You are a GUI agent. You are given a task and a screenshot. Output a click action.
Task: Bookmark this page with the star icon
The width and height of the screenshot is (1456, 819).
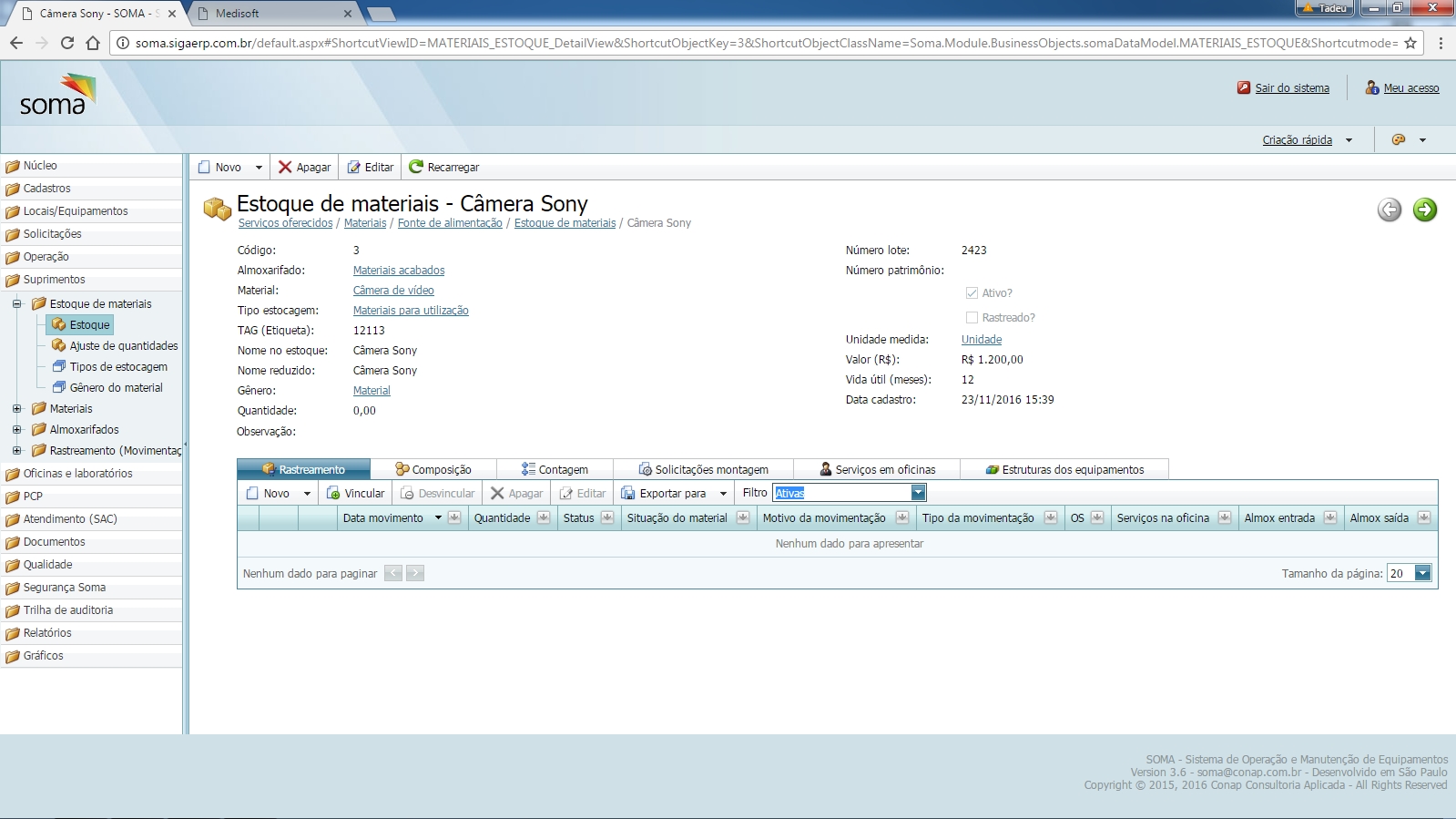point(1410,43)
